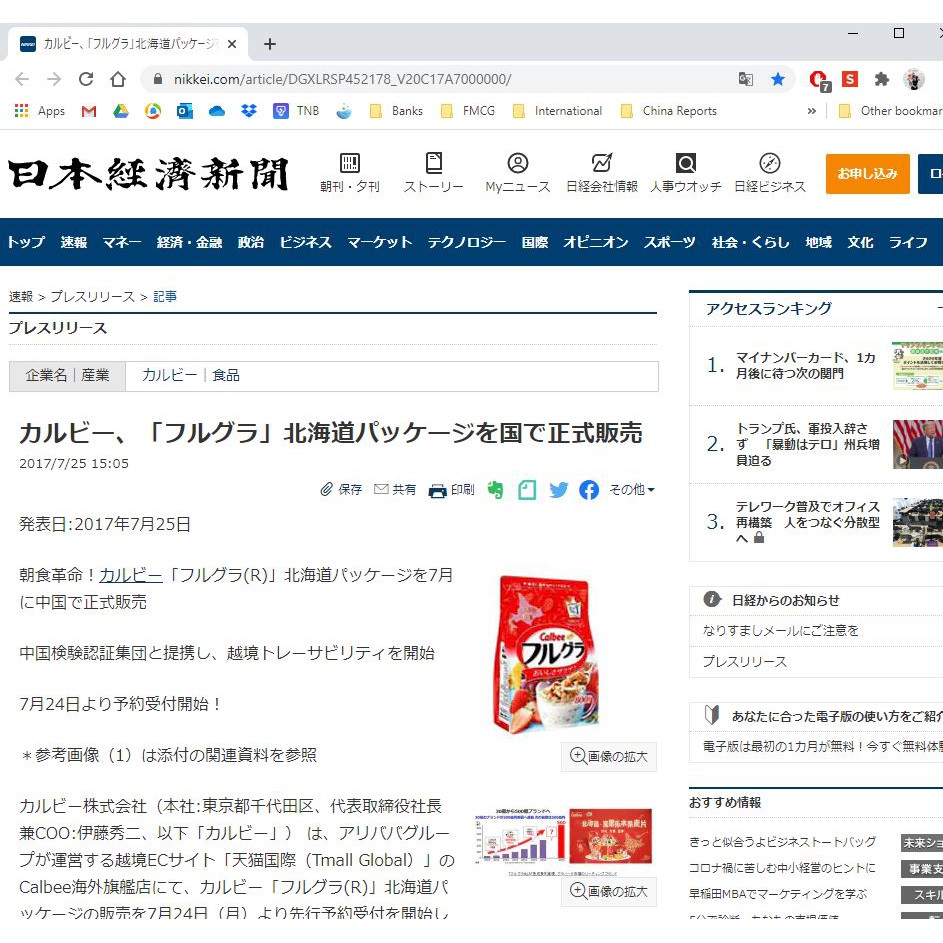This screenshot has width=943, height=943.
Task: Open the red S extension icon
Action: [x=850, y=79]
